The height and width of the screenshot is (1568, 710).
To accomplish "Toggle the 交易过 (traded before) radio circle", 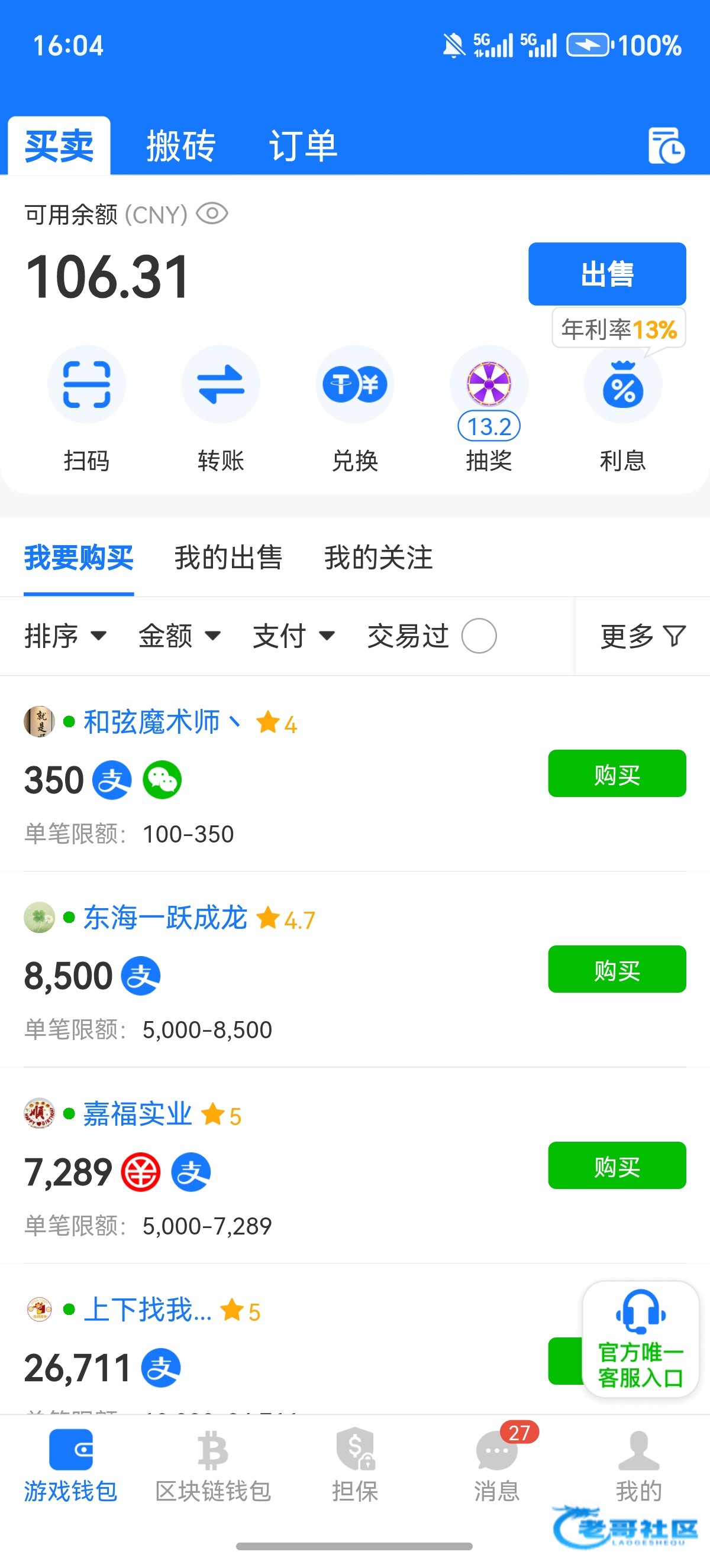I will click(x=479, y=636).
